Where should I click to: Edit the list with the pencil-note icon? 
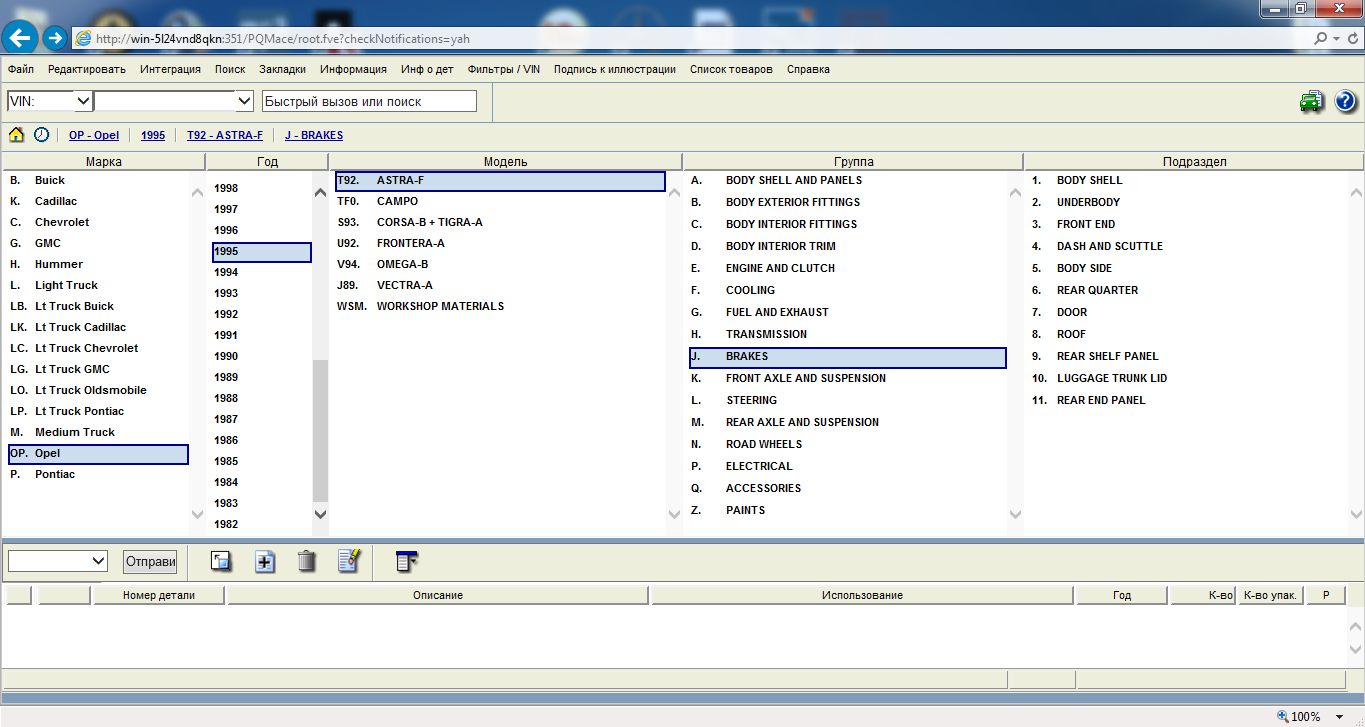pos(349,561)
